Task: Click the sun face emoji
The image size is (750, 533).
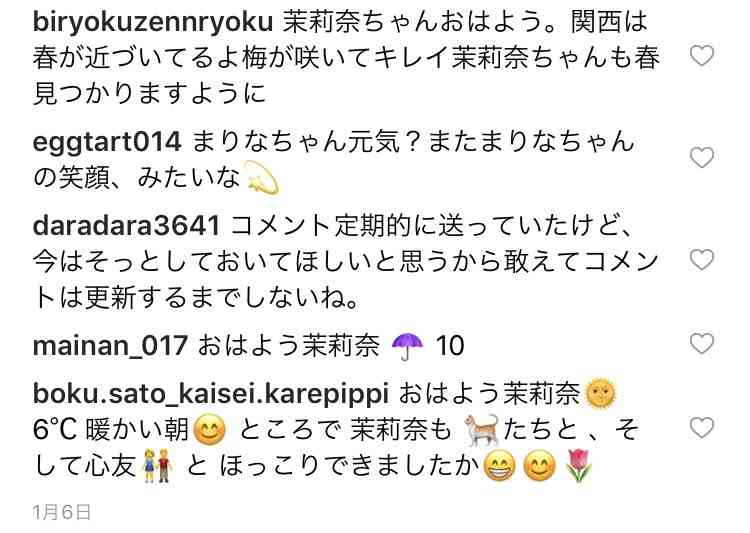Action: coord(601,394)
